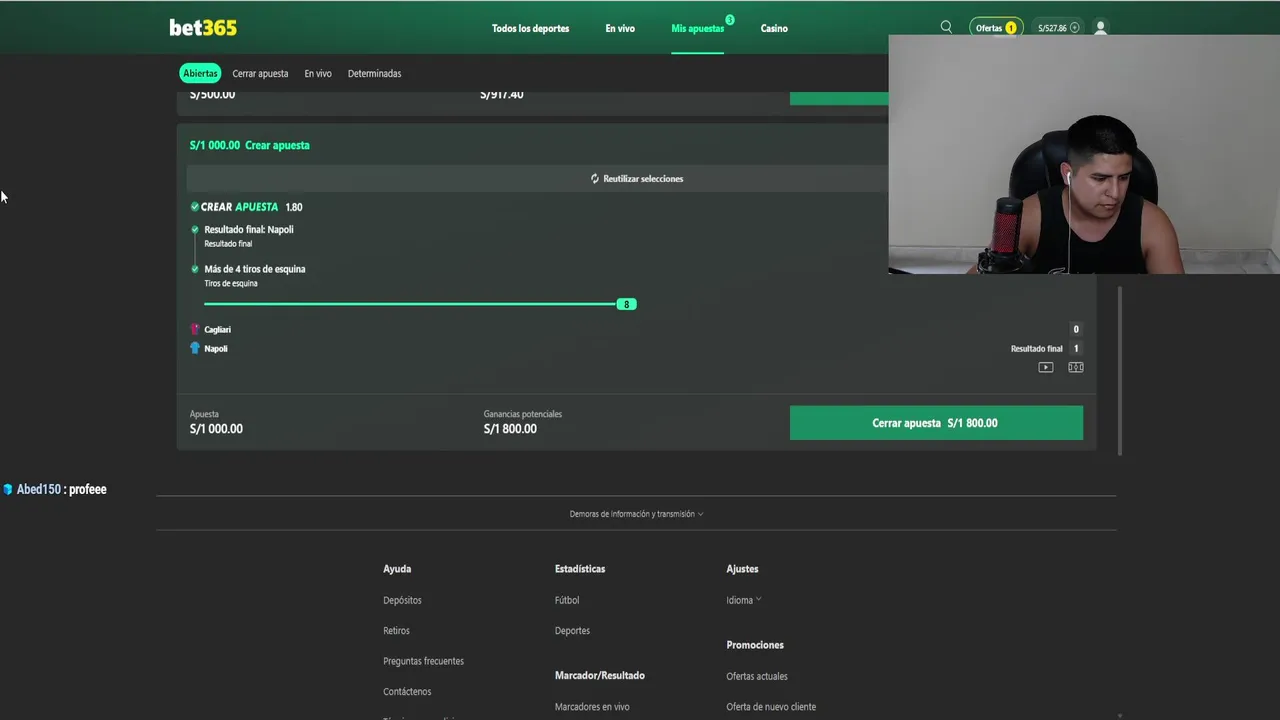Click the Ganancias potenciales S/1 800.00 value
Screen dimensions: 1280x720
(510, 429)
